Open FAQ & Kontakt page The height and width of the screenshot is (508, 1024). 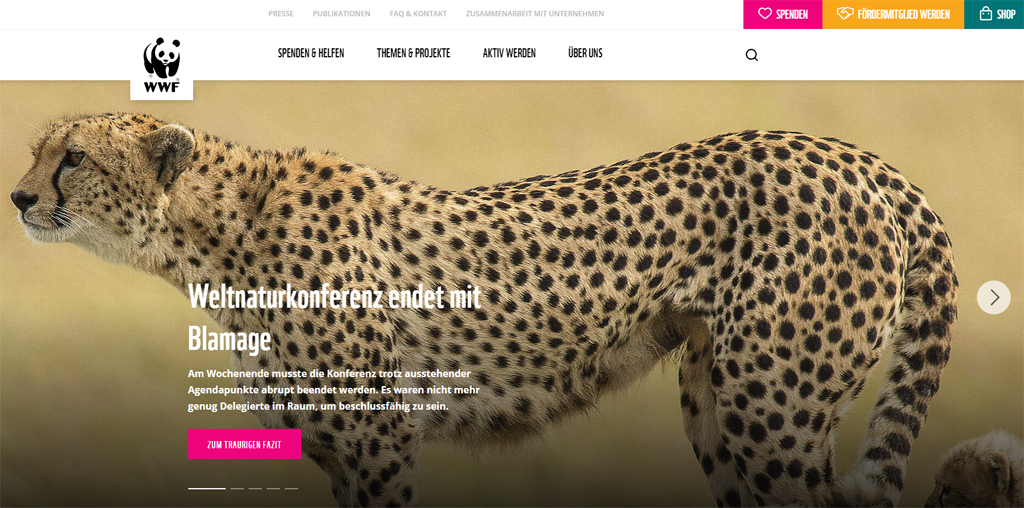click(418, 14)
